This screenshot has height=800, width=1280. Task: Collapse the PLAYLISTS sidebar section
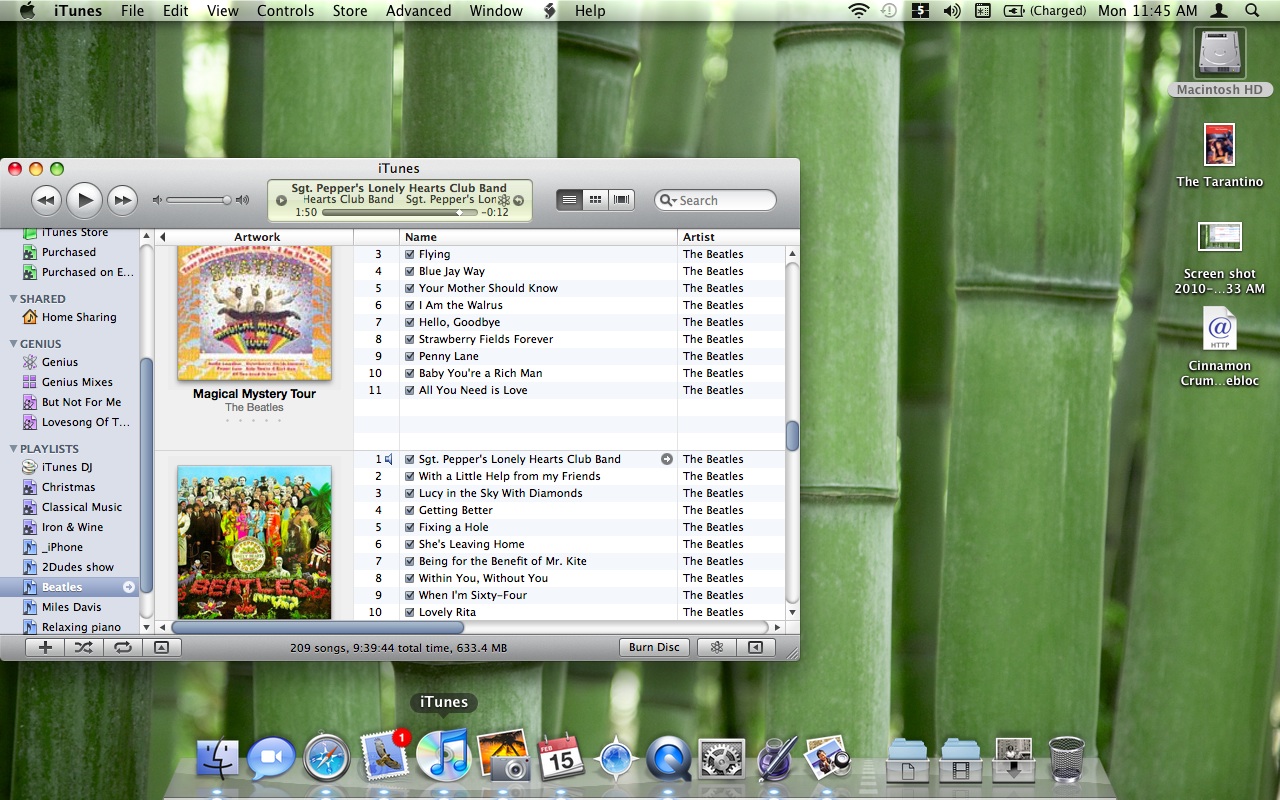click(x=13, y=449)
